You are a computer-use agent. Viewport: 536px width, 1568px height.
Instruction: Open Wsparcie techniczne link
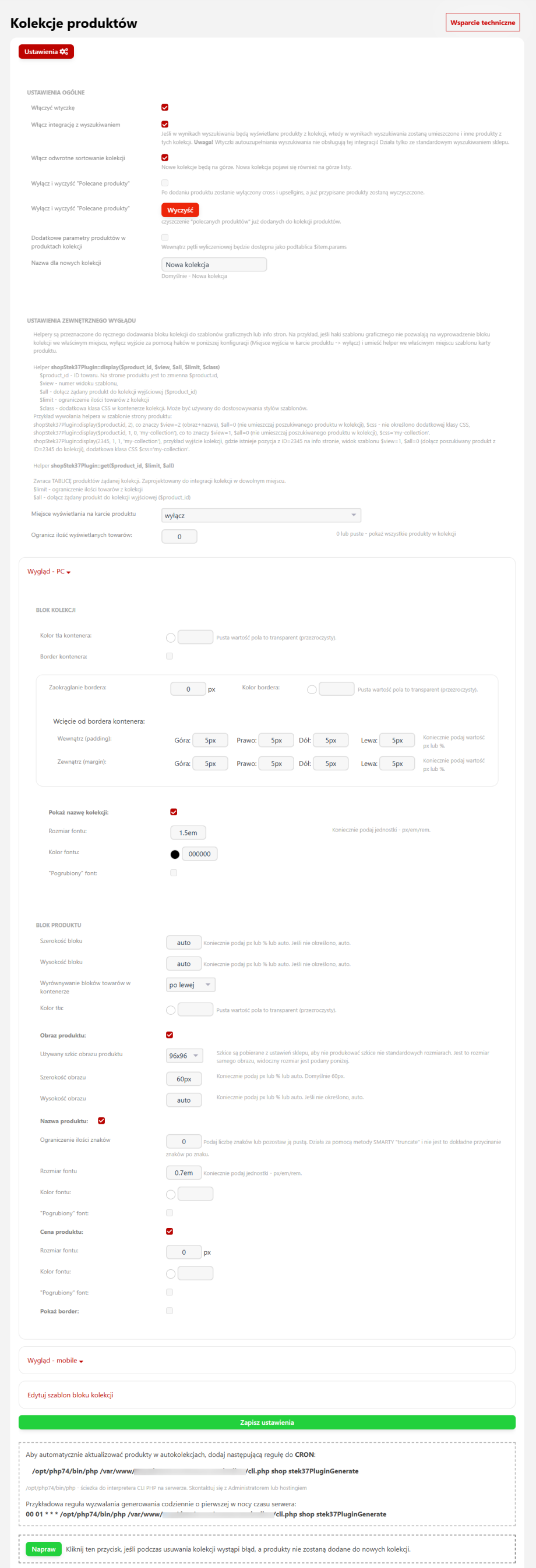(482, 23)
